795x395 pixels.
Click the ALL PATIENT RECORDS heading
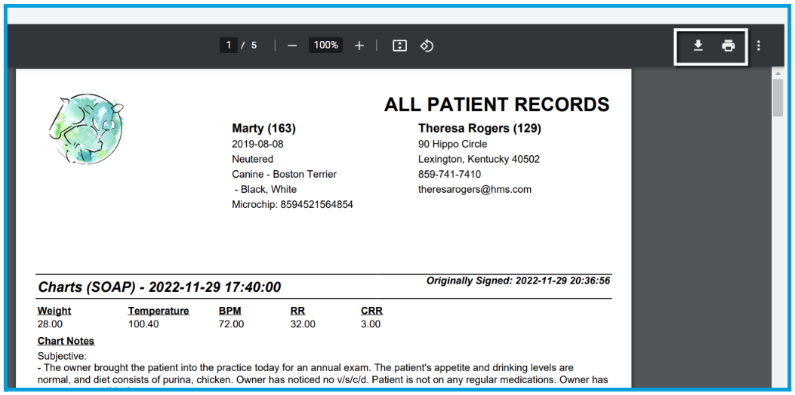496,104
